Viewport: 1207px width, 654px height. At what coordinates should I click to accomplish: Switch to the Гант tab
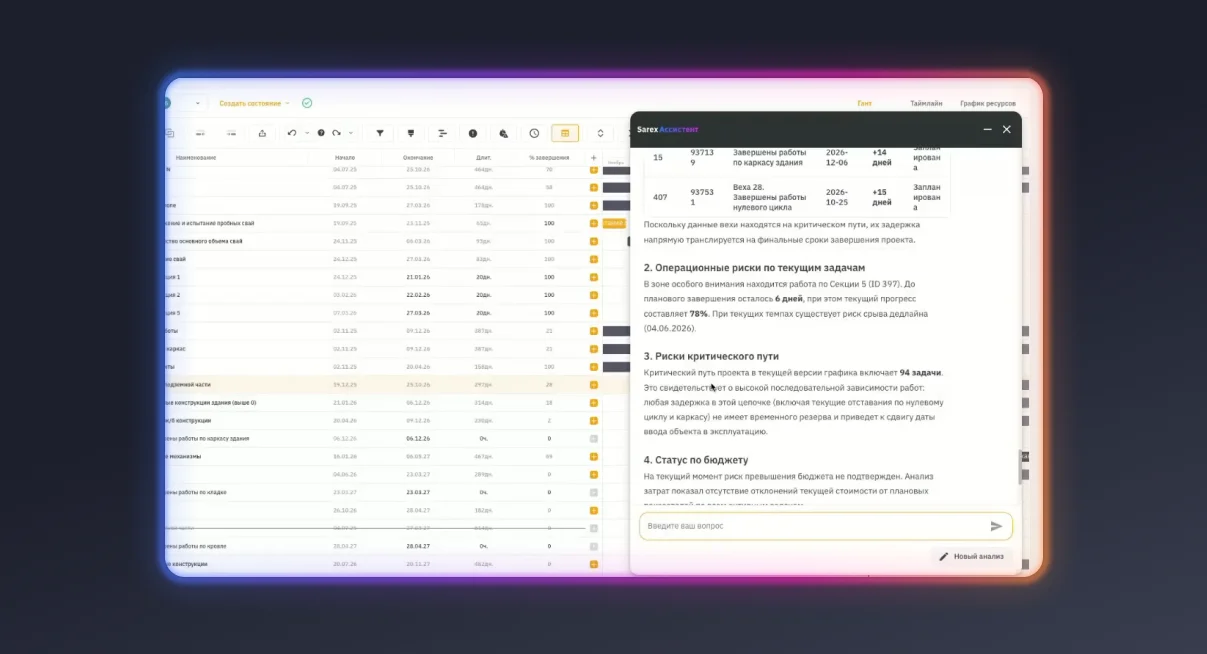click(865, 103)
